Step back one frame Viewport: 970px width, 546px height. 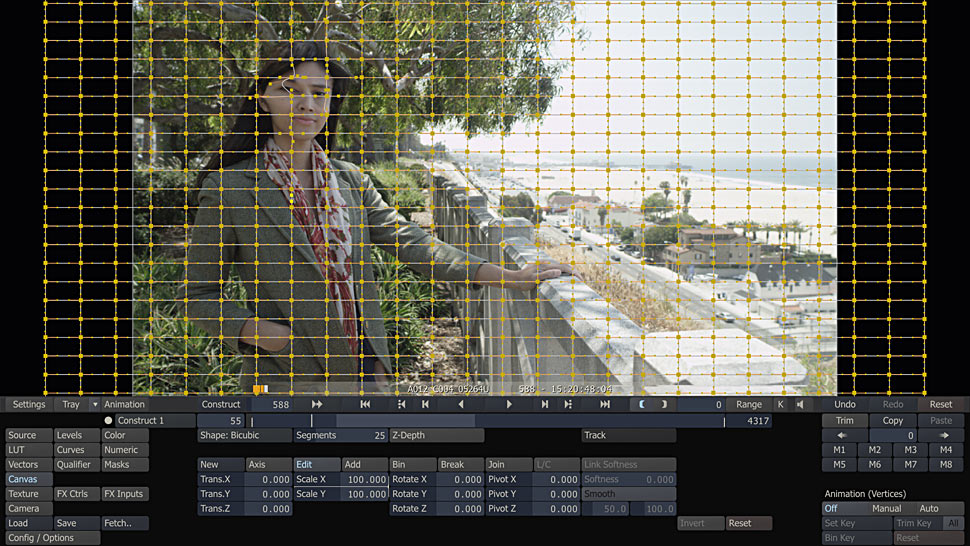[425, 405]
